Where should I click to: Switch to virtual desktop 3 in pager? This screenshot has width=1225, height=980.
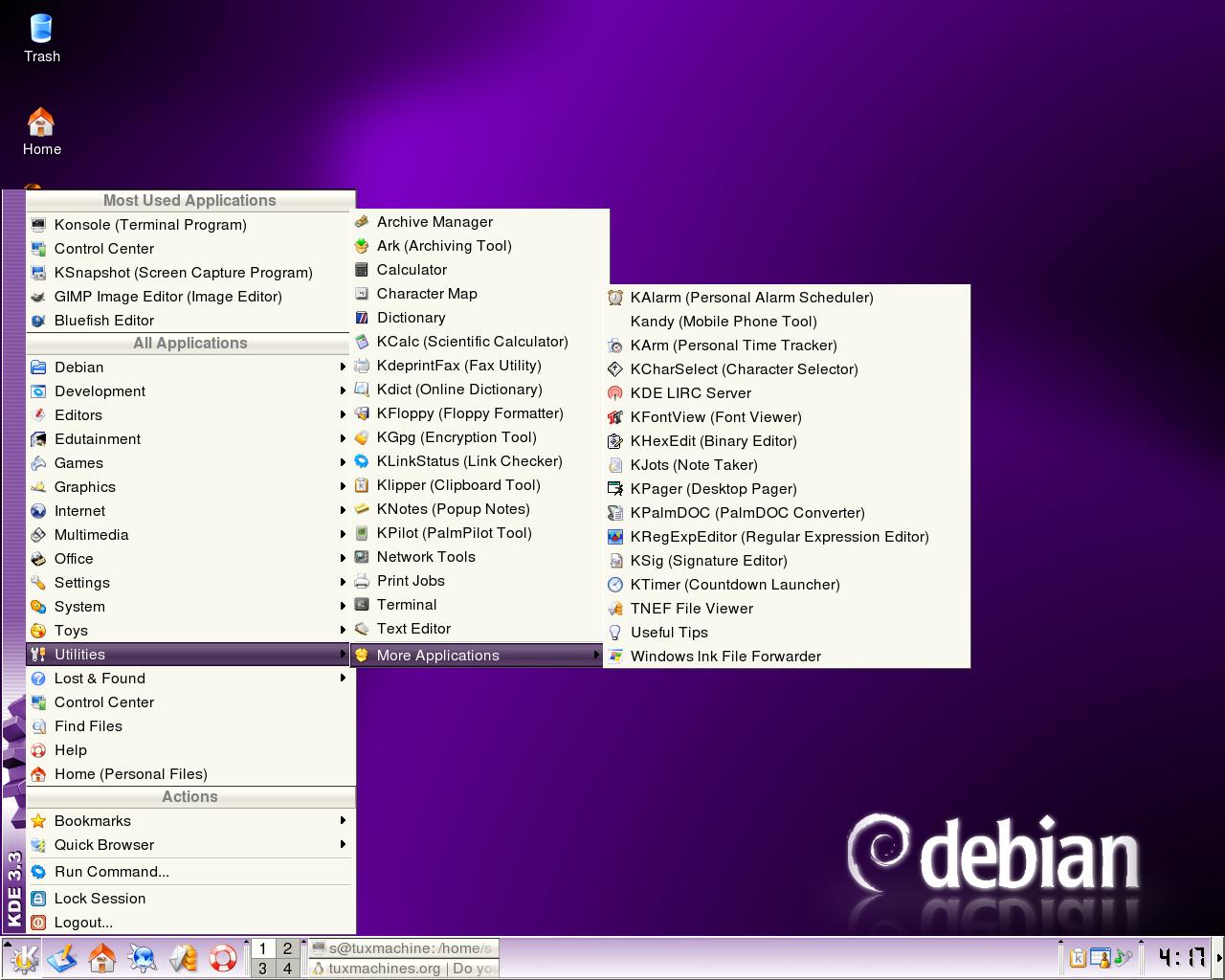point(262,969)
